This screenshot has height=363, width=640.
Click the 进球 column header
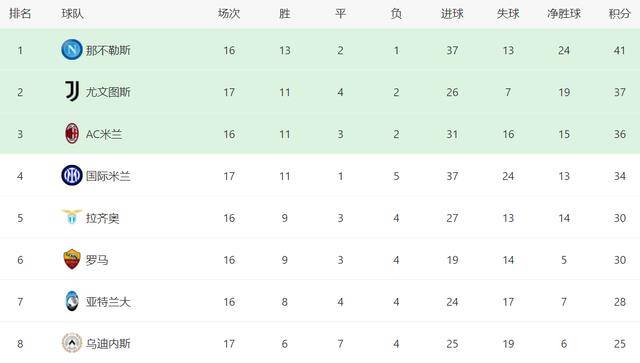[452, 14]
